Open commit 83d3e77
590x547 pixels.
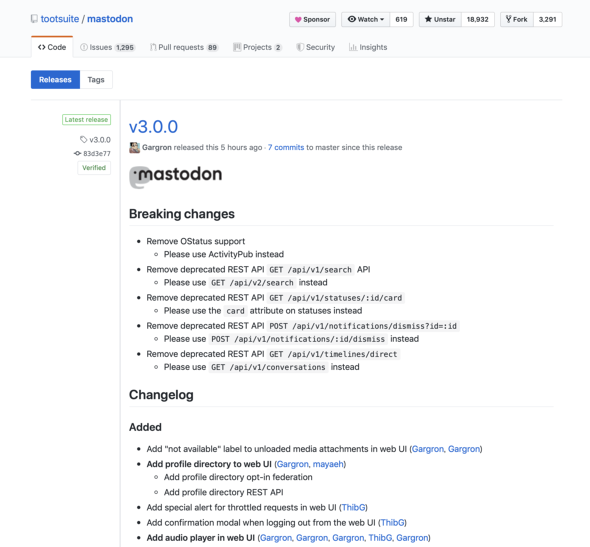click(93, 153)
